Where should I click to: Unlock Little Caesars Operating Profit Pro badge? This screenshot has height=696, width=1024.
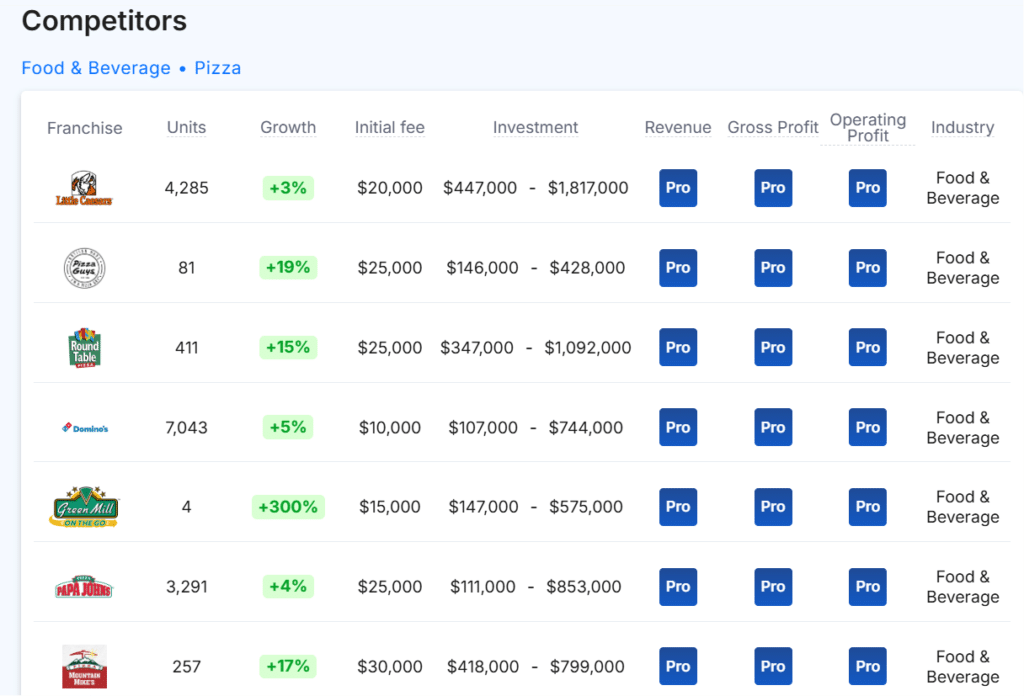coord(868,188)
